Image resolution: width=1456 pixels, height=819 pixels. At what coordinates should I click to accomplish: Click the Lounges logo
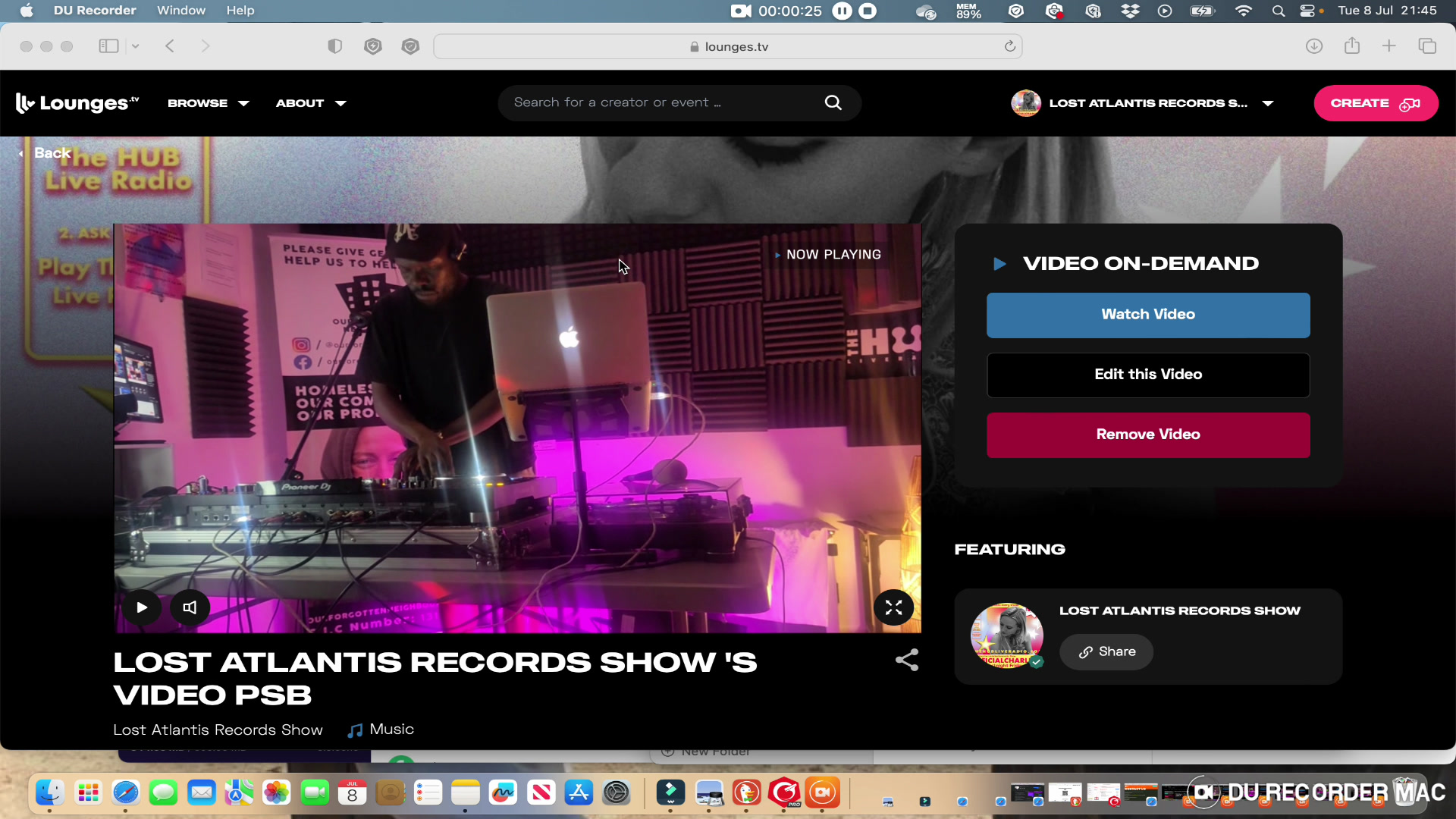point(77,103)
